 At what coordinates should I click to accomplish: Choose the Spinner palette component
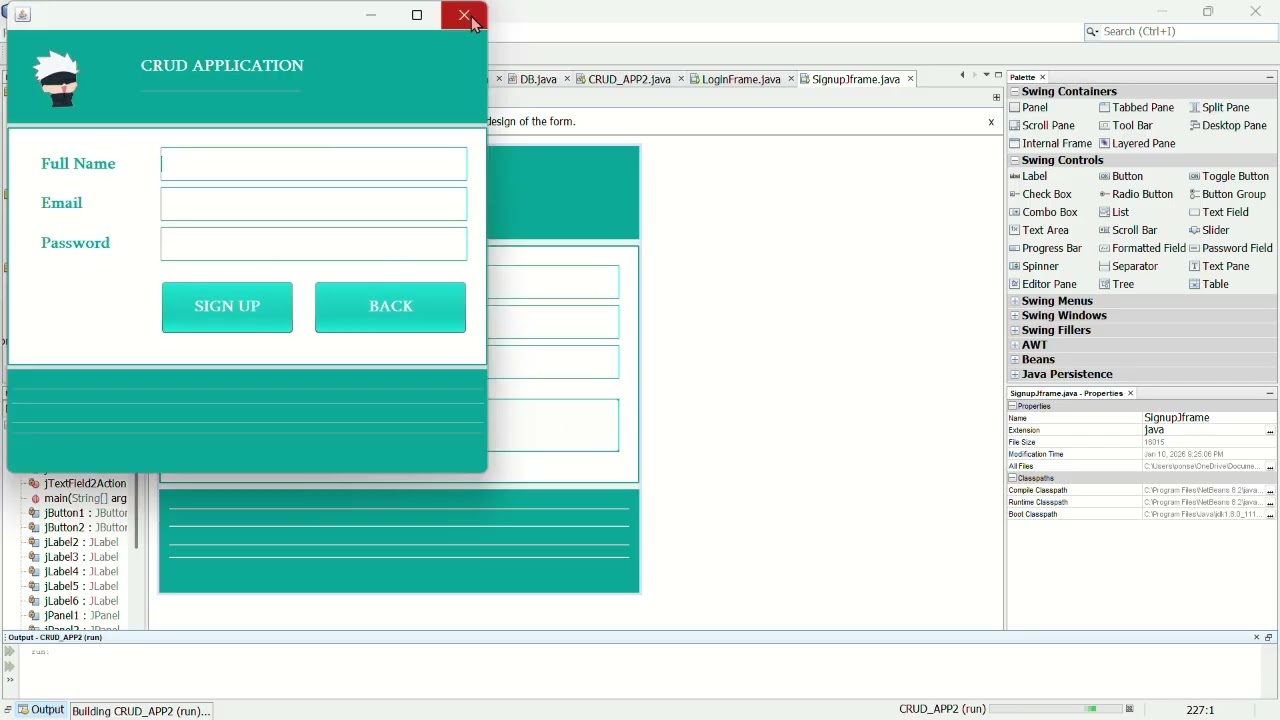pyautogui.click(x=1034, y=267)
